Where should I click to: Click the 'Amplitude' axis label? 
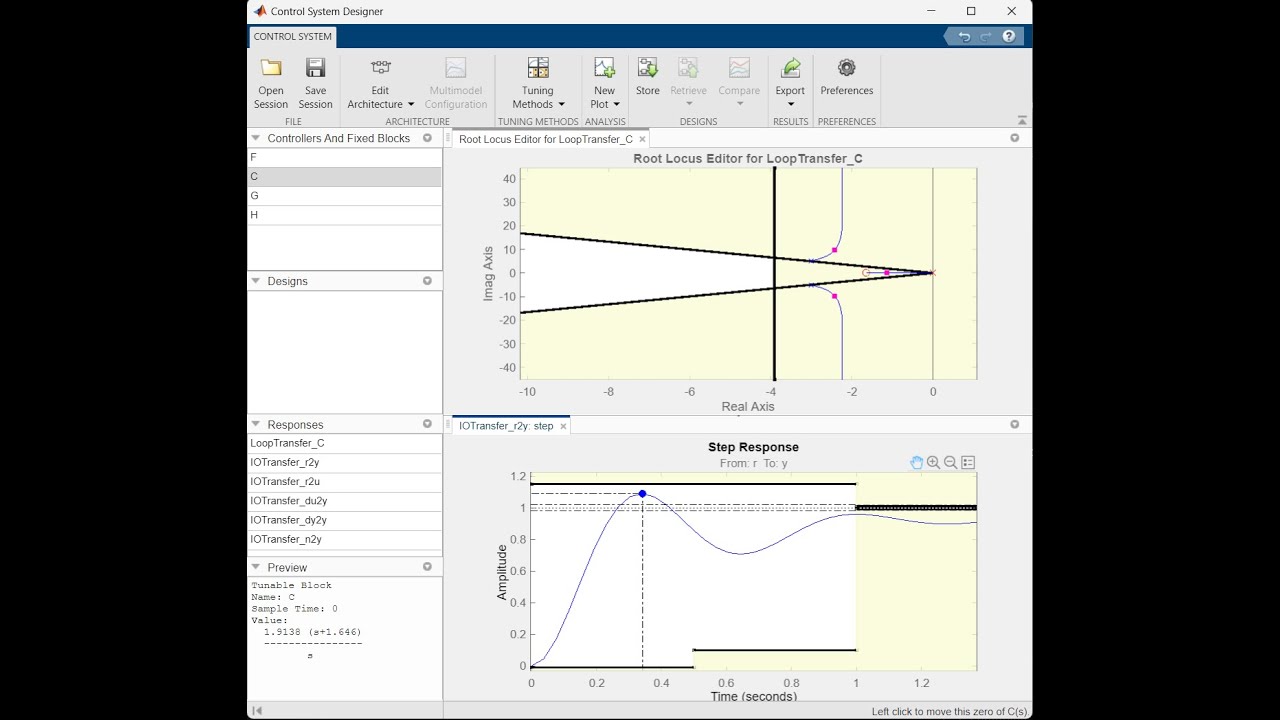coord(502,572)
